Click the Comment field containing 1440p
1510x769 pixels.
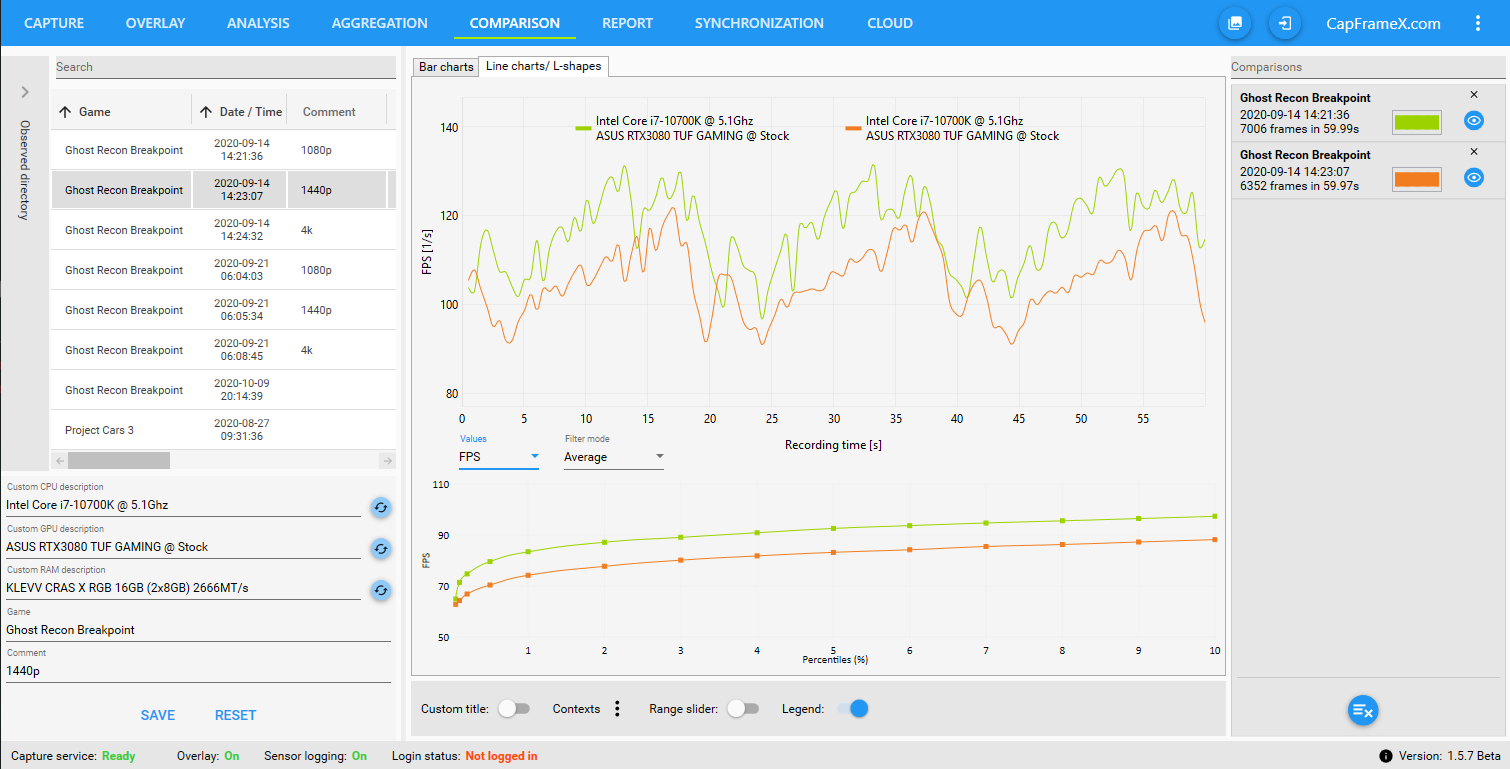point(198,671)
